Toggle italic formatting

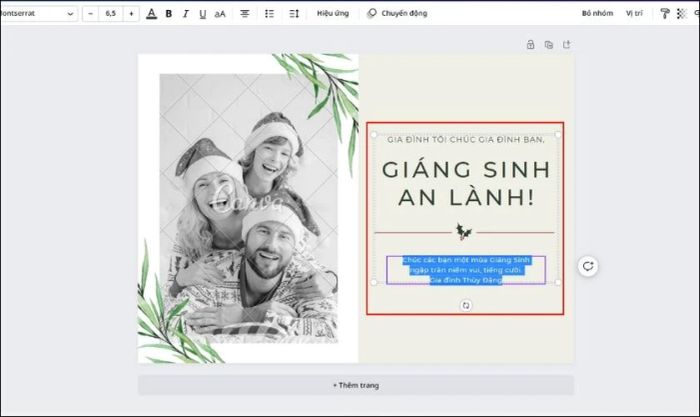click(185, 14)
